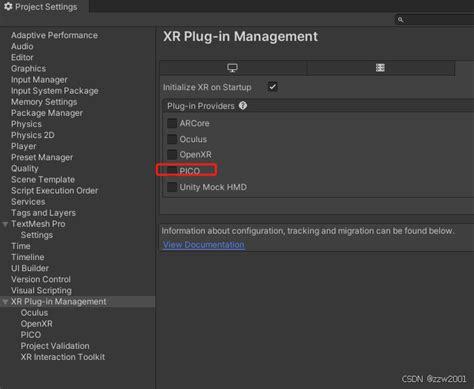Enable the Oculus plug-in provider checkbox
The width and height of the screenshot is (474, 389).
(172, 139)
